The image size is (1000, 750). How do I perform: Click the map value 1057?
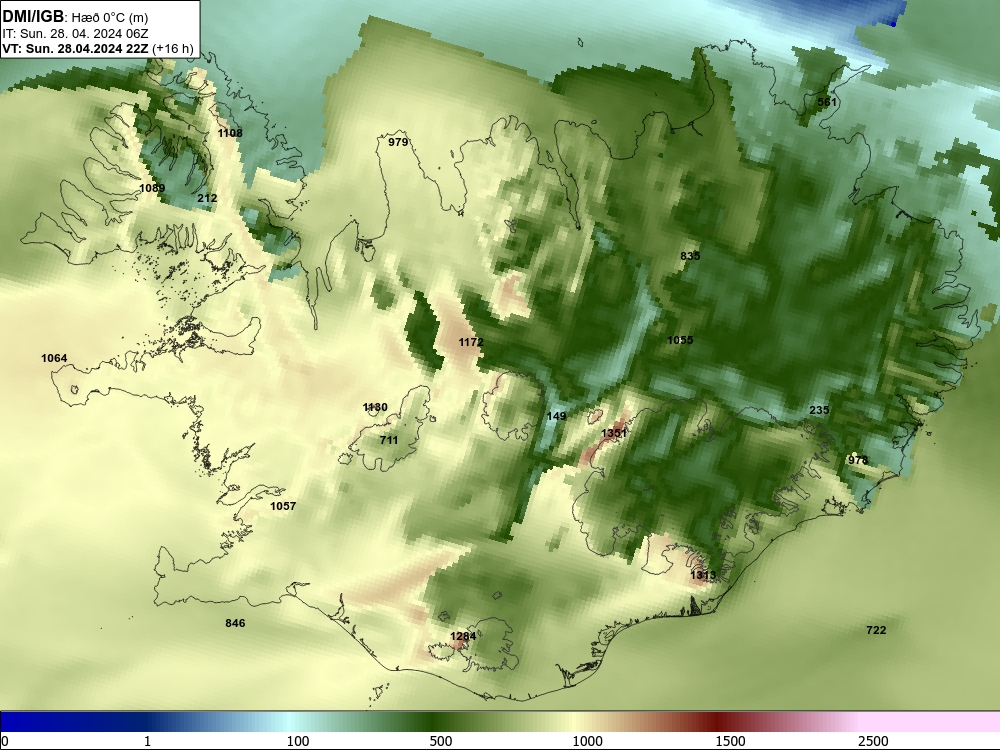pos(283,506)
